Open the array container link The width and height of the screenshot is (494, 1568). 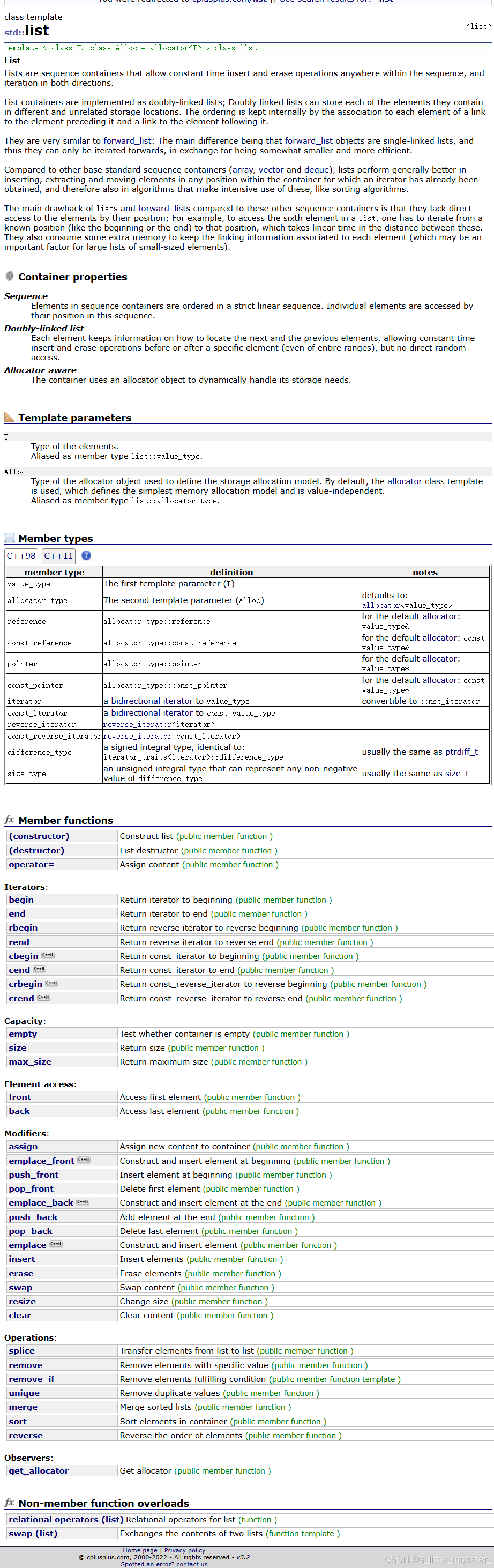point(243,170)
